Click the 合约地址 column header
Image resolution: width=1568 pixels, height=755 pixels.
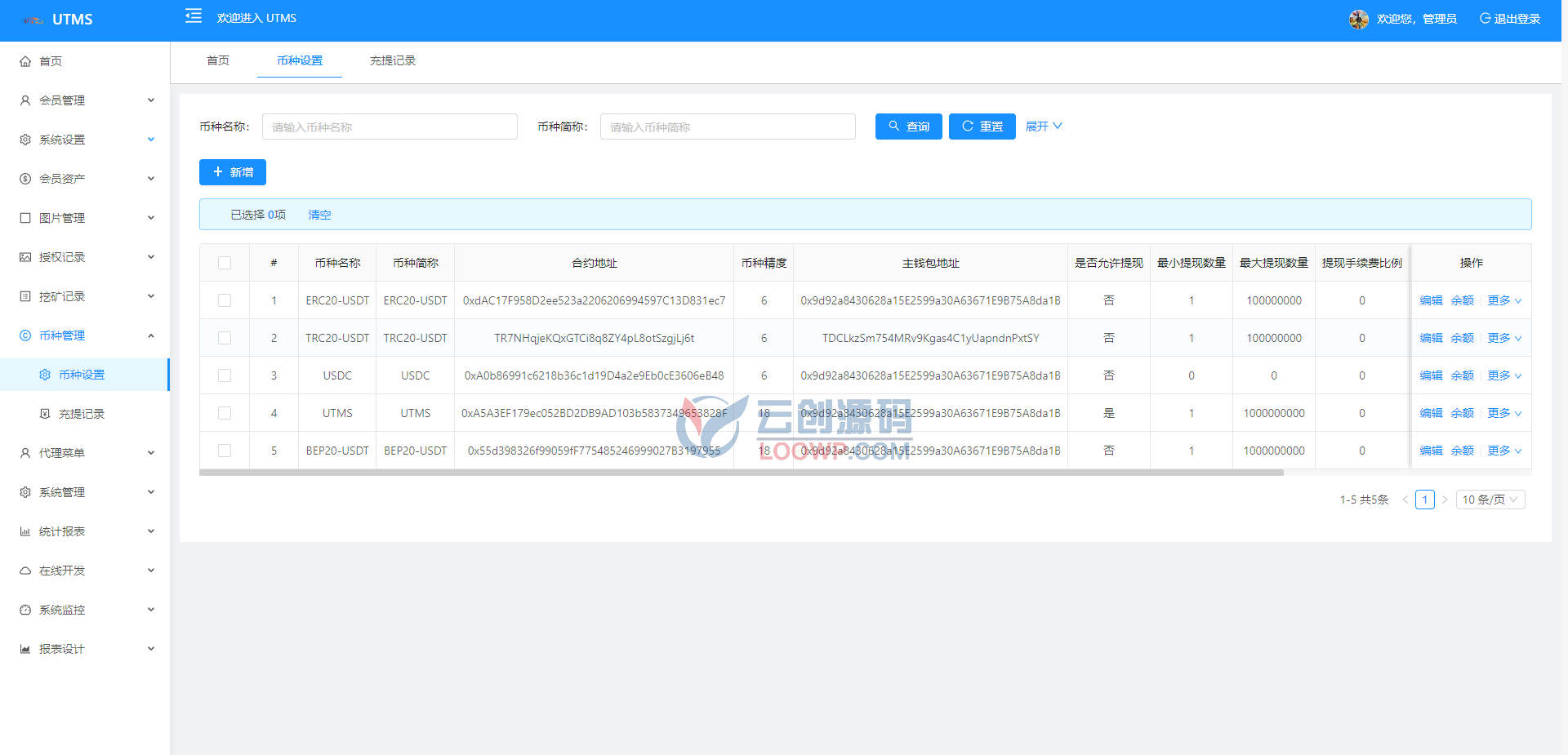click(595, 263)
